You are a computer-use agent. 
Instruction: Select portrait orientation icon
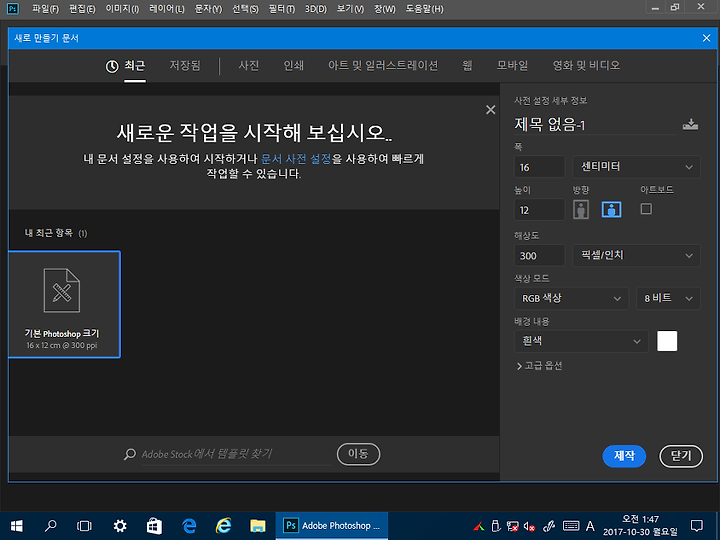point(581,210)
